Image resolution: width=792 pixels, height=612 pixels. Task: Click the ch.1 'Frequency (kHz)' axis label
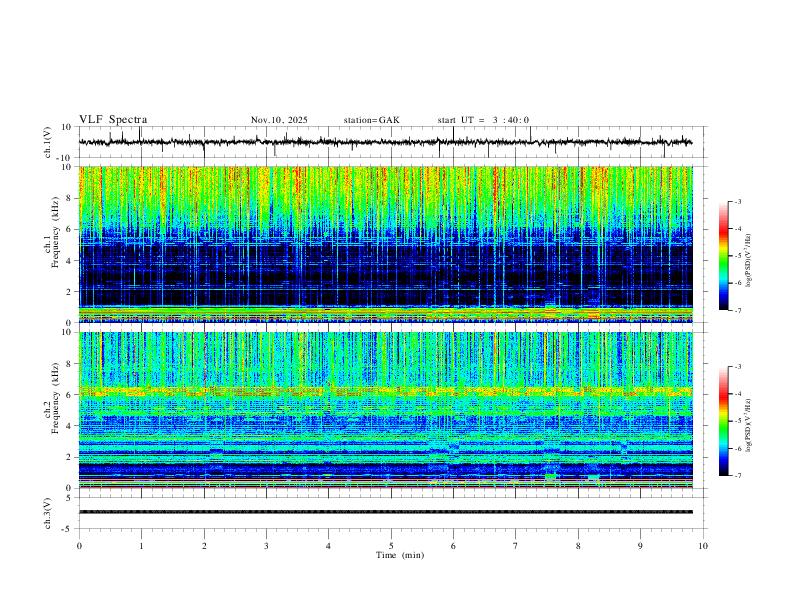[x=55, y=232]
